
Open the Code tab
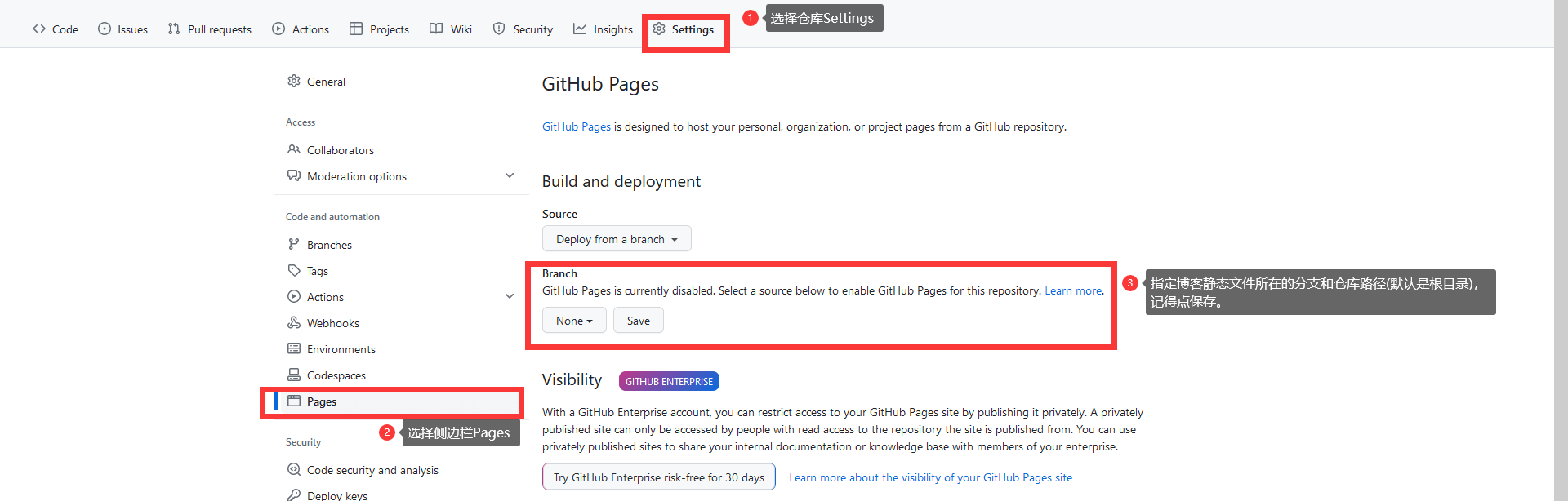pyautogui.click(x=56, y=29)
